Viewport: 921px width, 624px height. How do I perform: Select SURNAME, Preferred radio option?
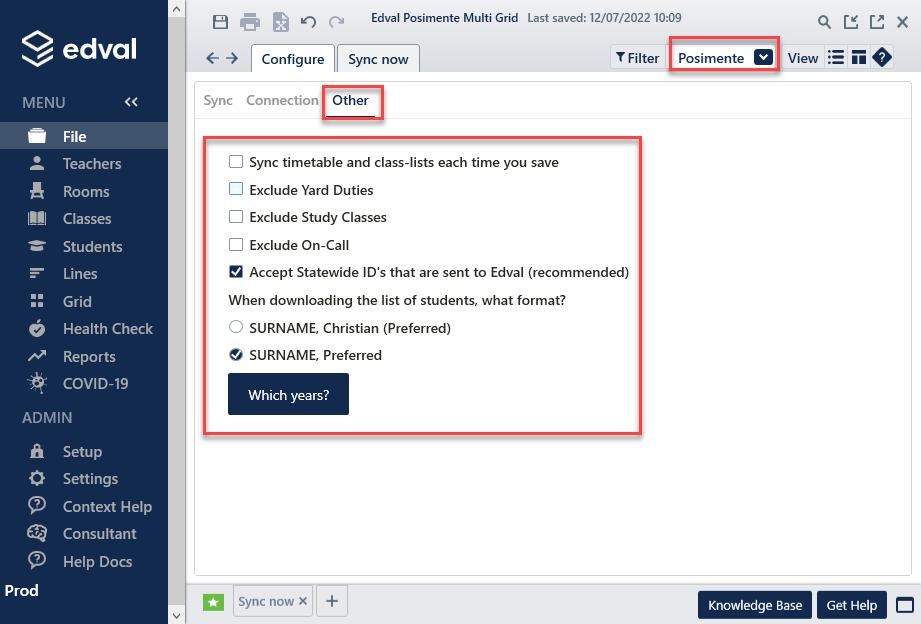[x=236, y=354]
